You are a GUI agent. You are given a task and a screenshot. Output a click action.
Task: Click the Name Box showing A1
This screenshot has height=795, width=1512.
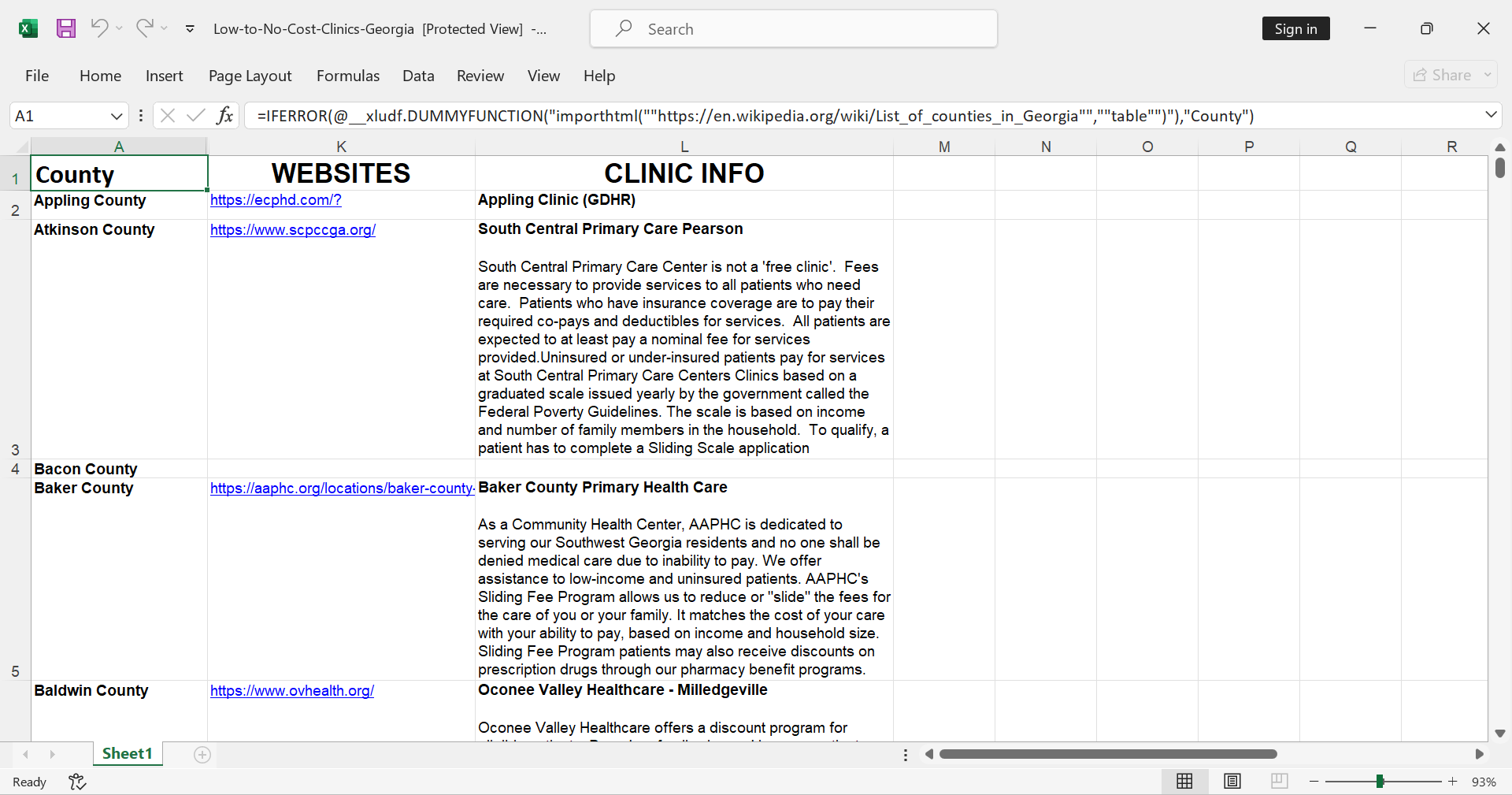tap(59, 116)
